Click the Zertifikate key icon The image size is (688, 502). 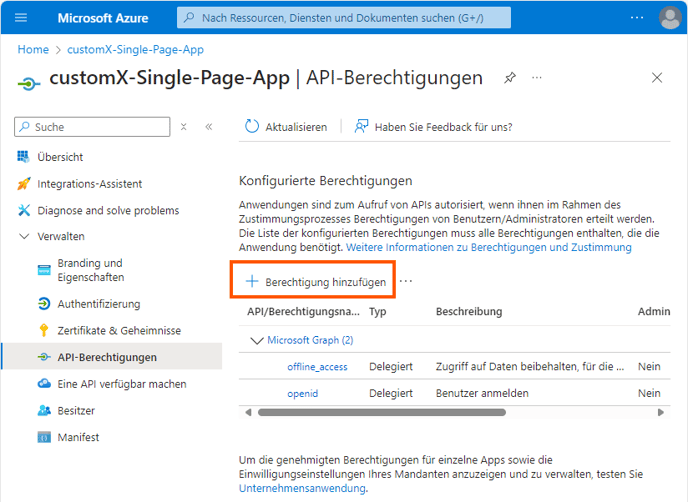coord(43,330)
